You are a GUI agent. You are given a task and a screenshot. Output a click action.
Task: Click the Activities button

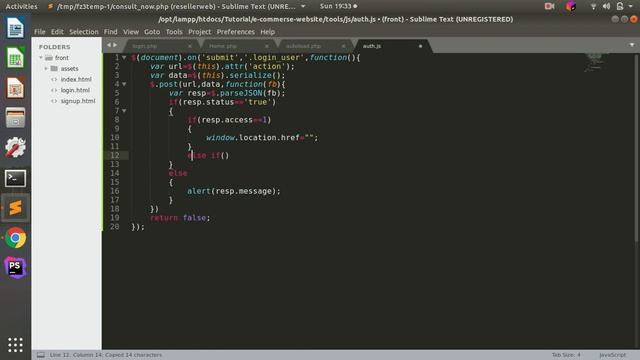pyautogui.click(x=21, y=6)
